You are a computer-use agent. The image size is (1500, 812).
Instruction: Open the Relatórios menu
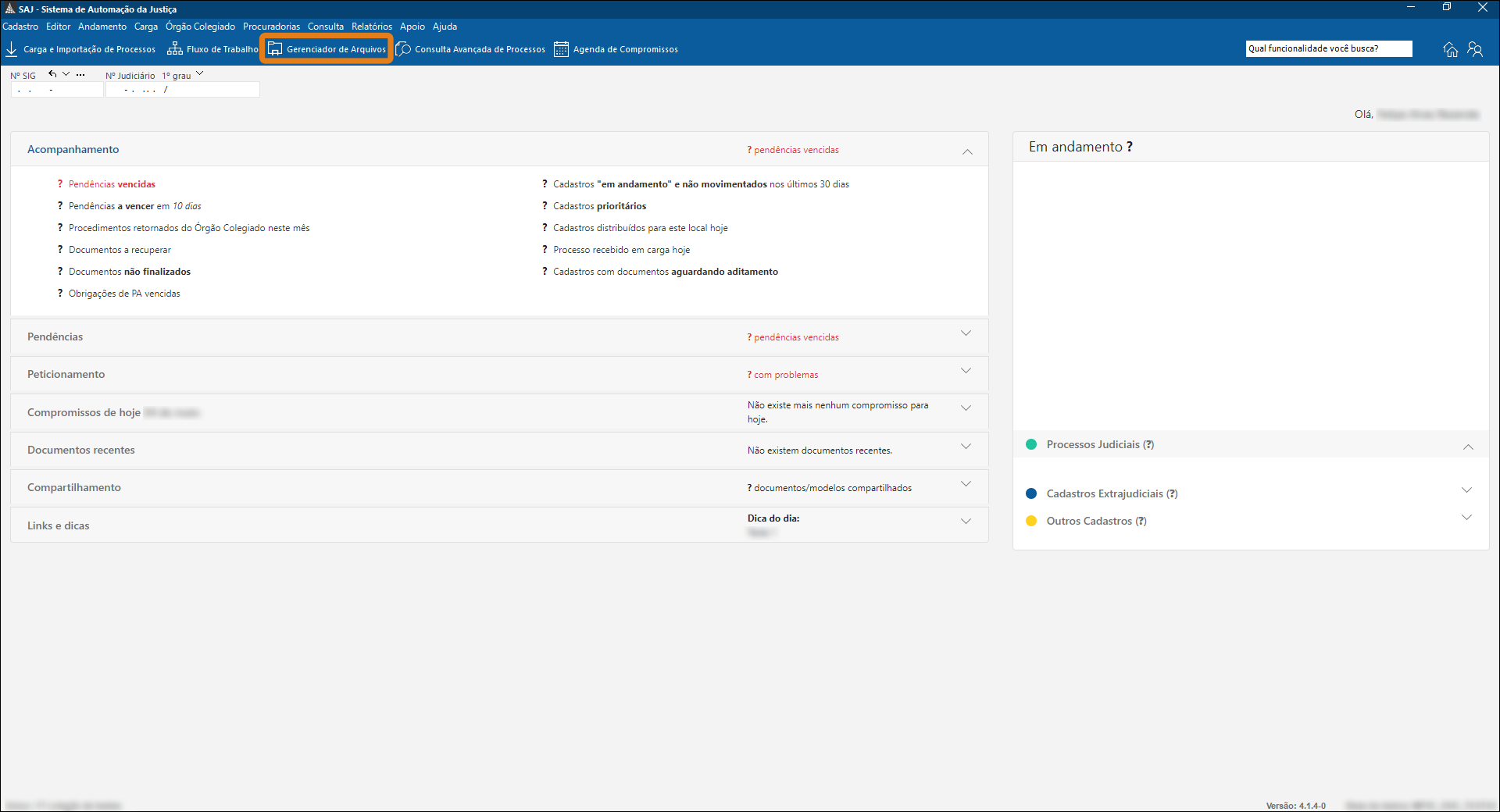372,27
